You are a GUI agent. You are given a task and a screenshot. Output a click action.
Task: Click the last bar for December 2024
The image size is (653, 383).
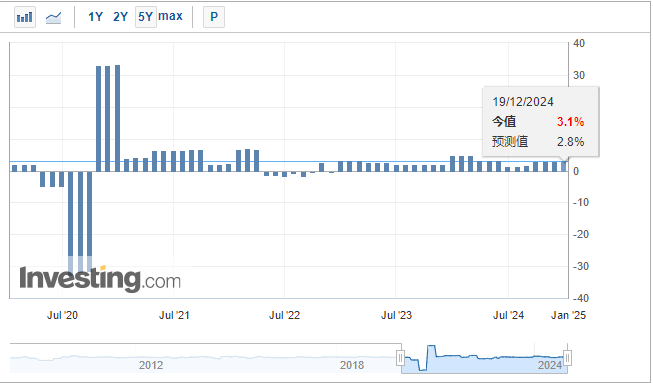(564, 166)
